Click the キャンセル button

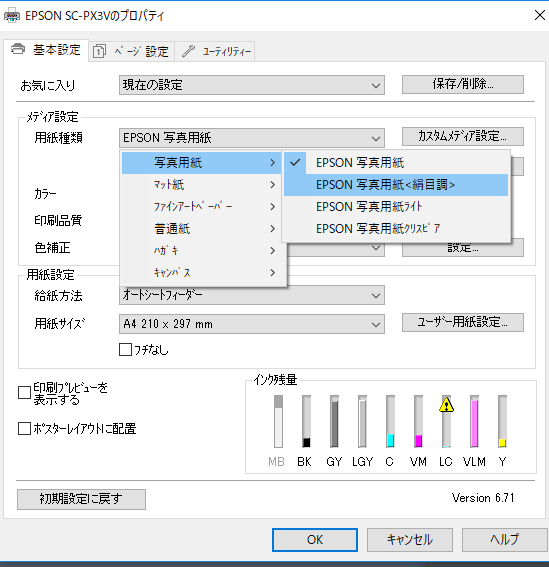tap(410, 540)
